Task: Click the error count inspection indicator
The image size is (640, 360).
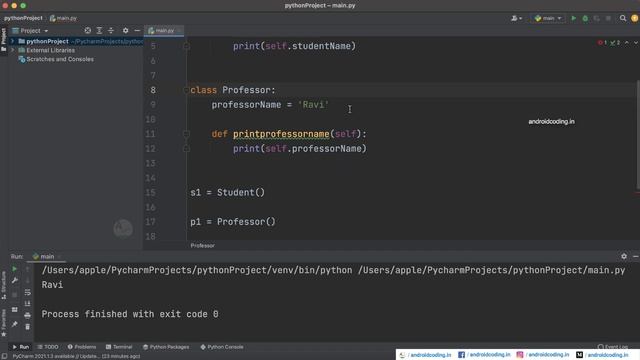Action: (602, 42)
